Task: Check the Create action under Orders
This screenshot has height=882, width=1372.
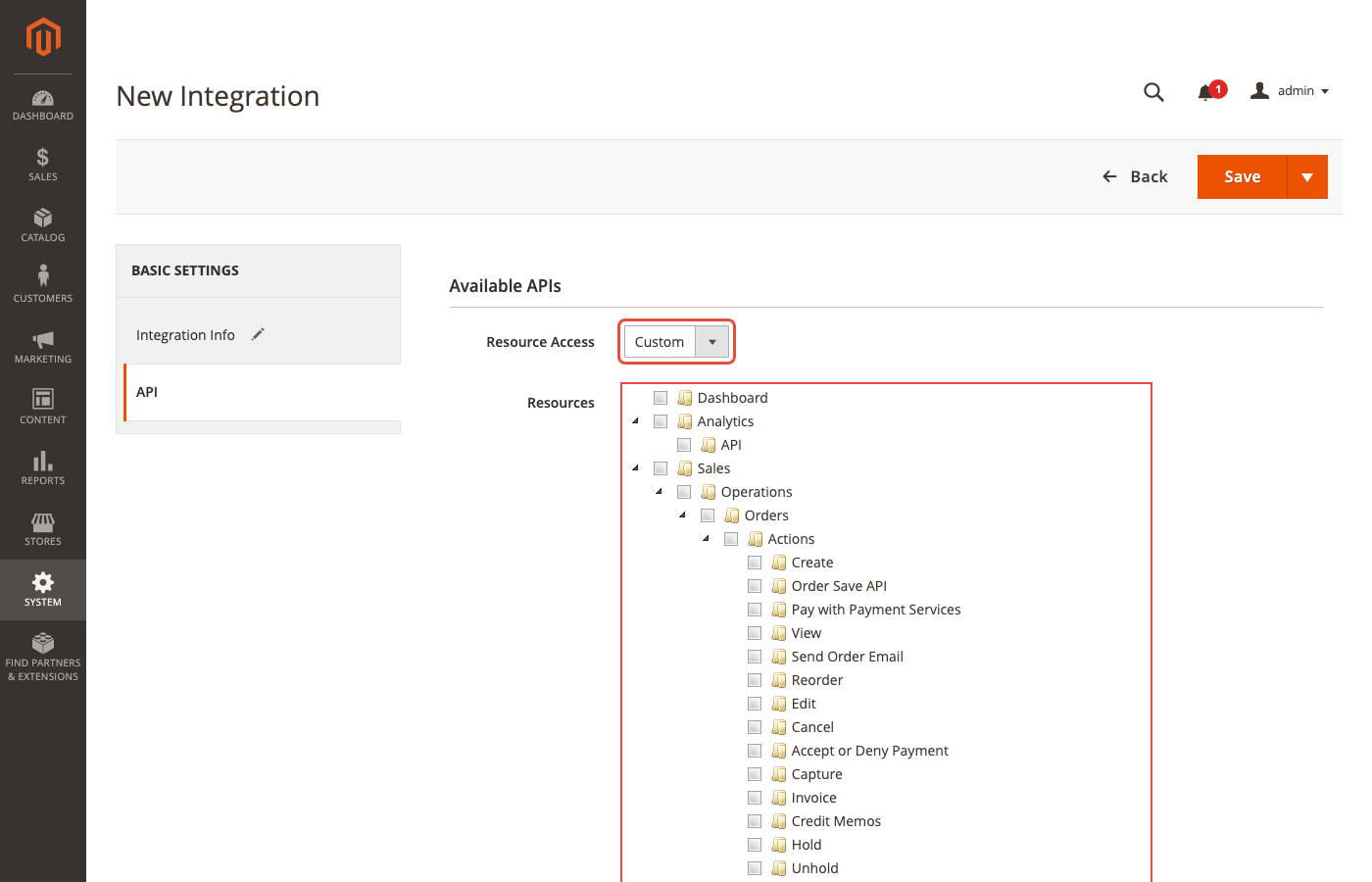Action: (x=755, y=562)
